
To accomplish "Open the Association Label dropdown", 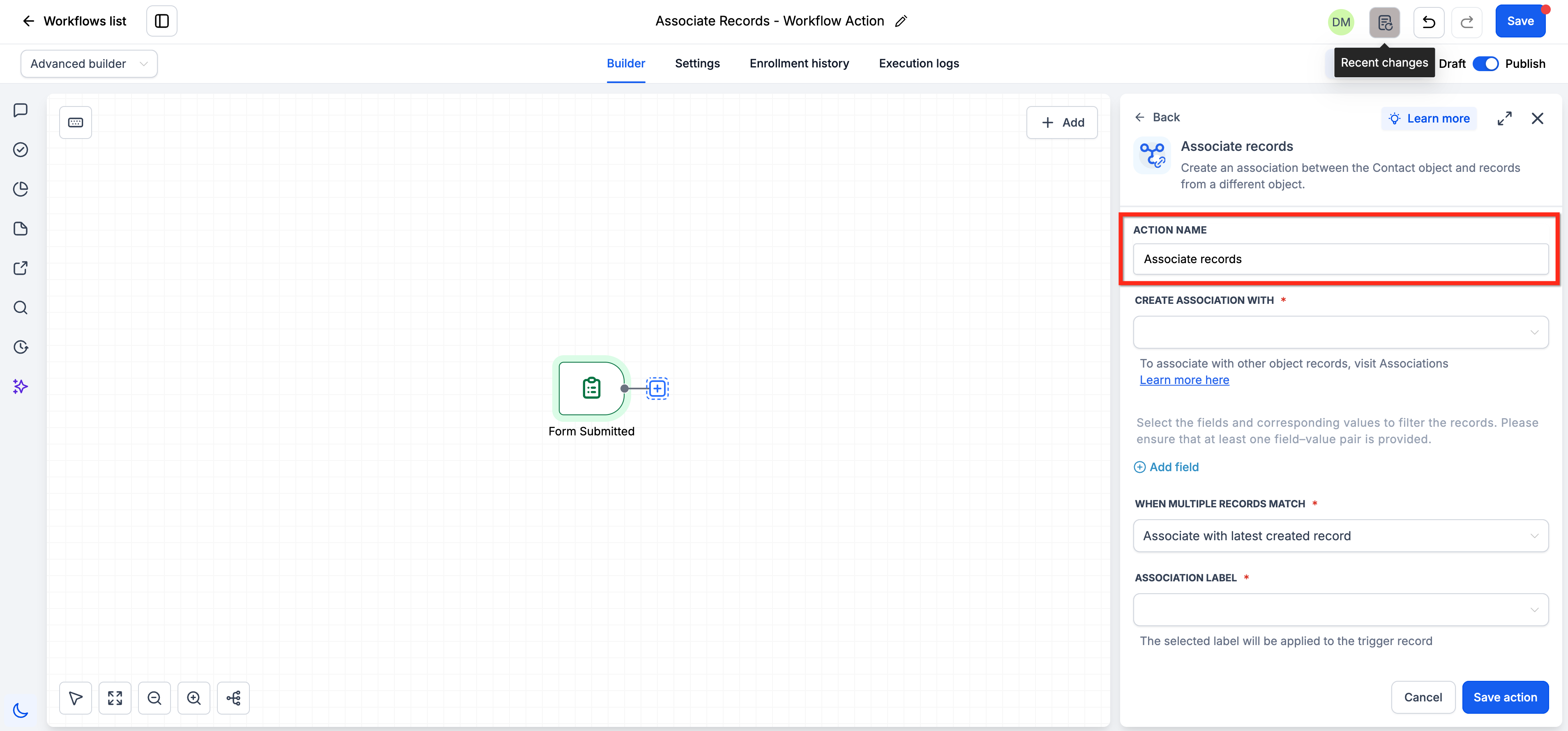I will tap(1341, 611).
